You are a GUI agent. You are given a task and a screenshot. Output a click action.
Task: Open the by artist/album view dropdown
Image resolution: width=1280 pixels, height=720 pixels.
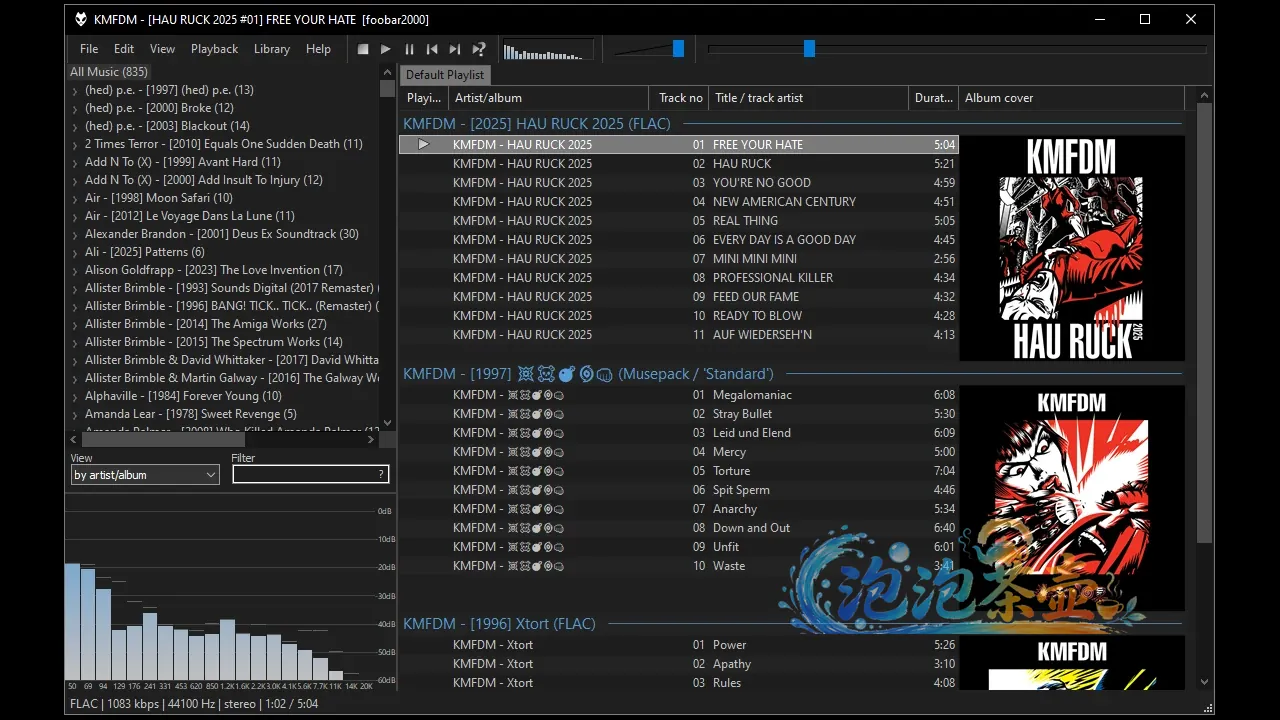(x=145, y=475)
